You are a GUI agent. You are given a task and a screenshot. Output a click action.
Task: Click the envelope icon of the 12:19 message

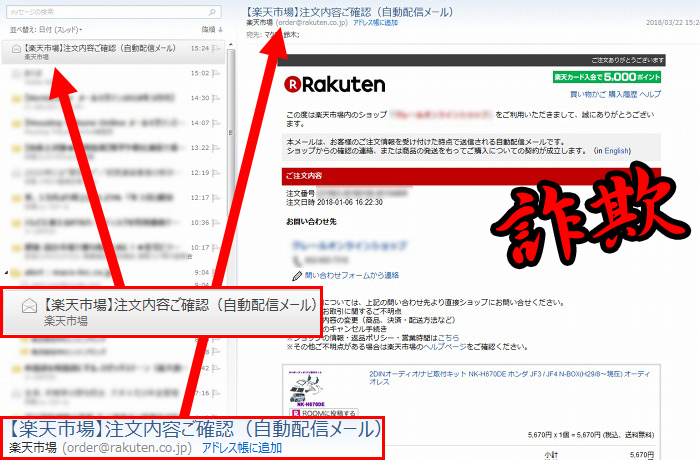click(16, 173)
